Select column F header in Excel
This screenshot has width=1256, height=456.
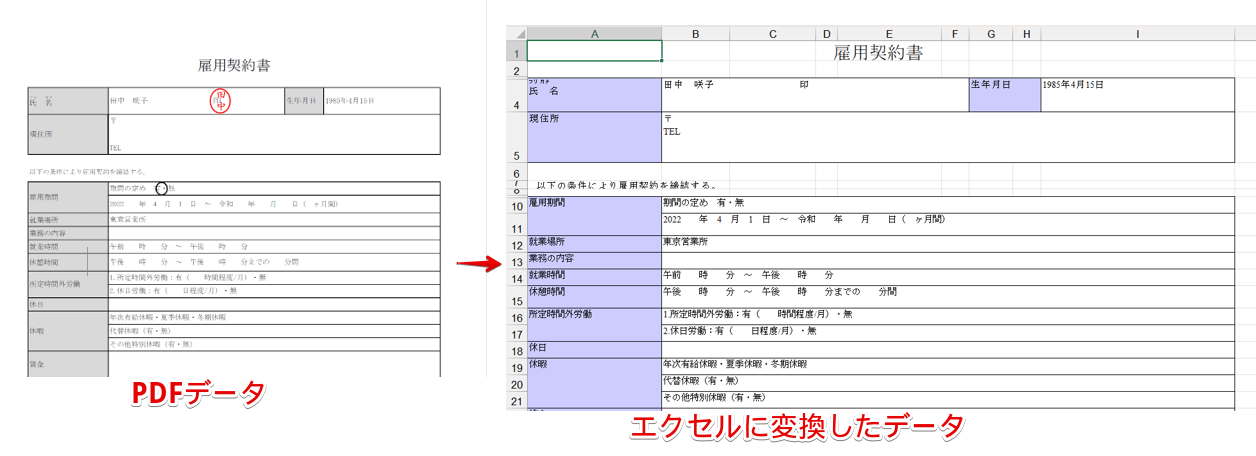pyautogui.click(x=955, y=33)
